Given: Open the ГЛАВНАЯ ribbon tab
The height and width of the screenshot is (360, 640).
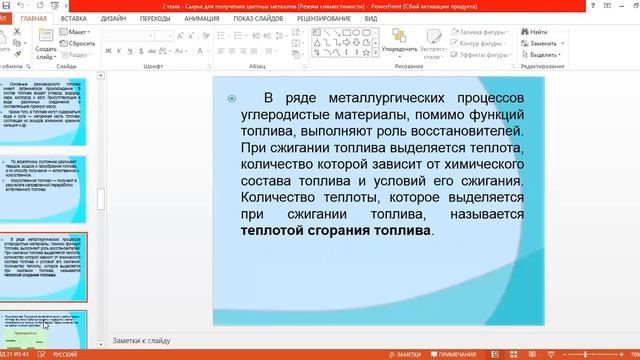Looking at the screenshot, I should (34, 18).
